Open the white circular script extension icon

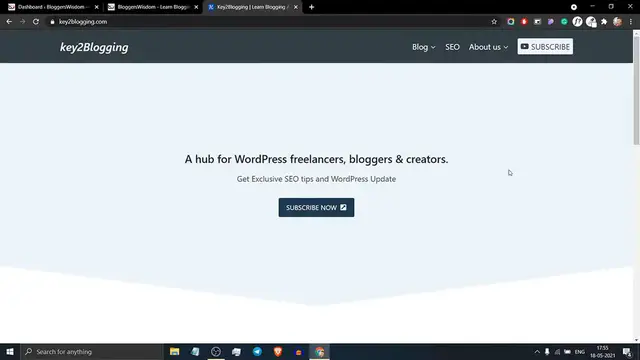point(577,22)
